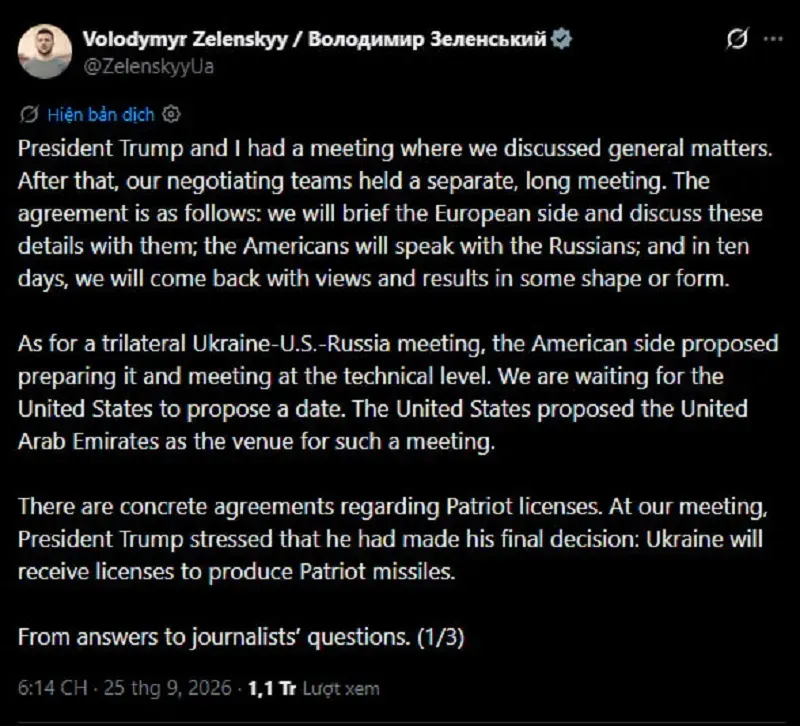800x726 pixels.
Task: Click the Cyrillic name Володимир Зеленський
Action: click(x=427, y=39)
